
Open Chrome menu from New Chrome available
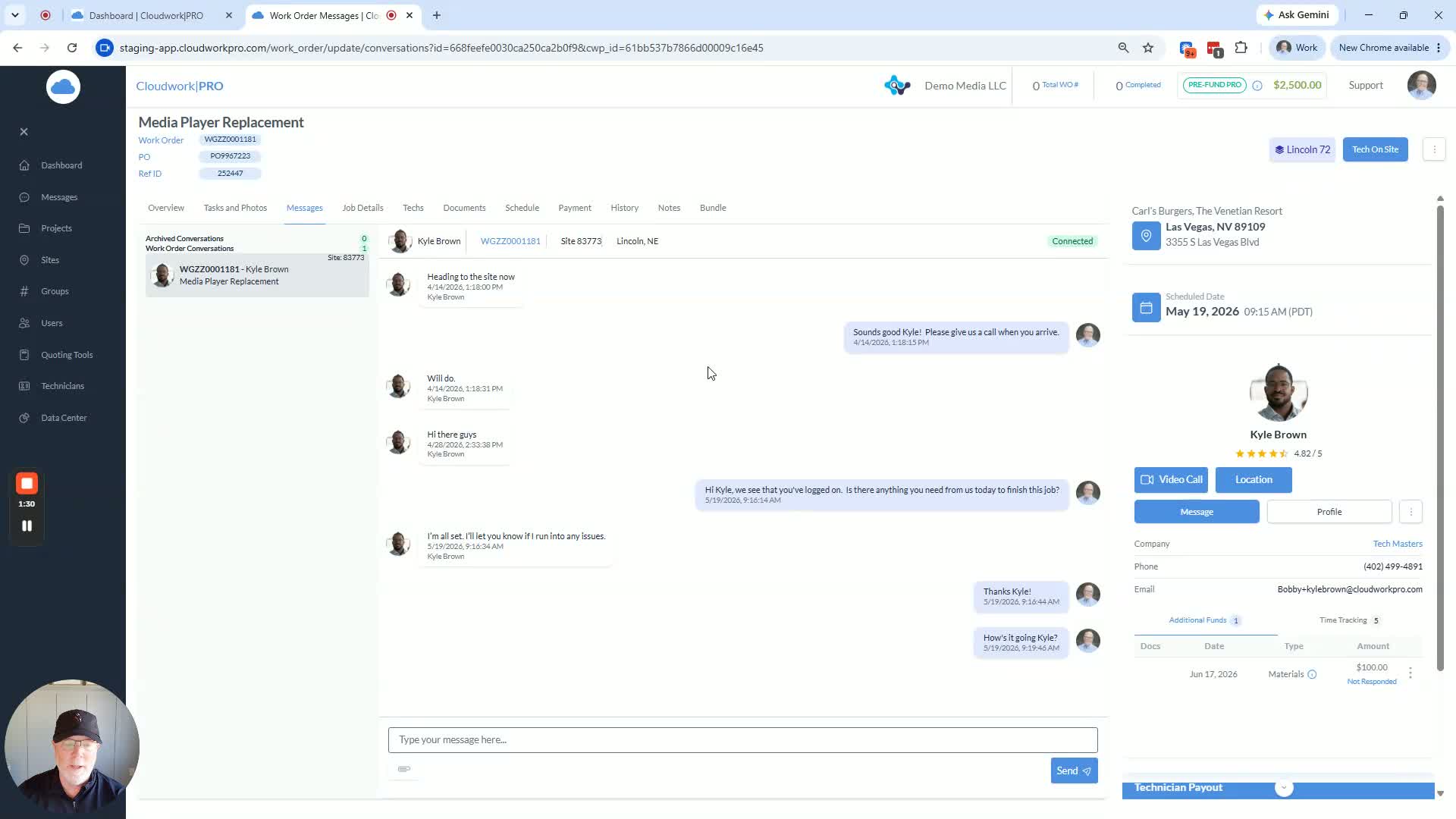point(1391,48)
